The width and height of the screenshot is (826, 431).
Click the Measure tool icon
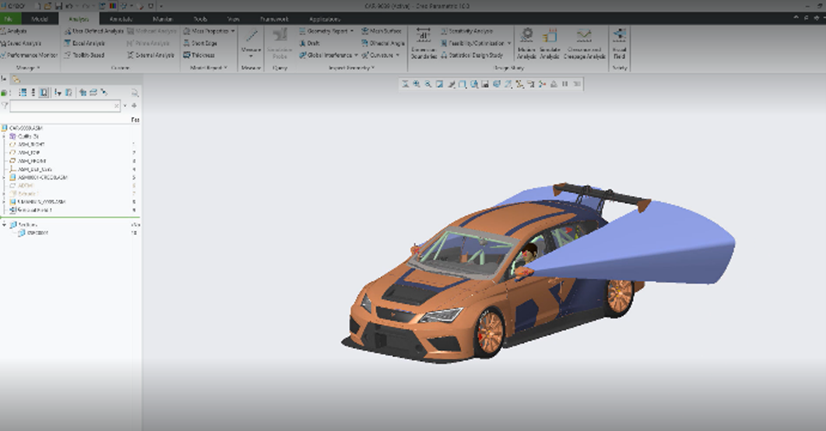(251, 37)
